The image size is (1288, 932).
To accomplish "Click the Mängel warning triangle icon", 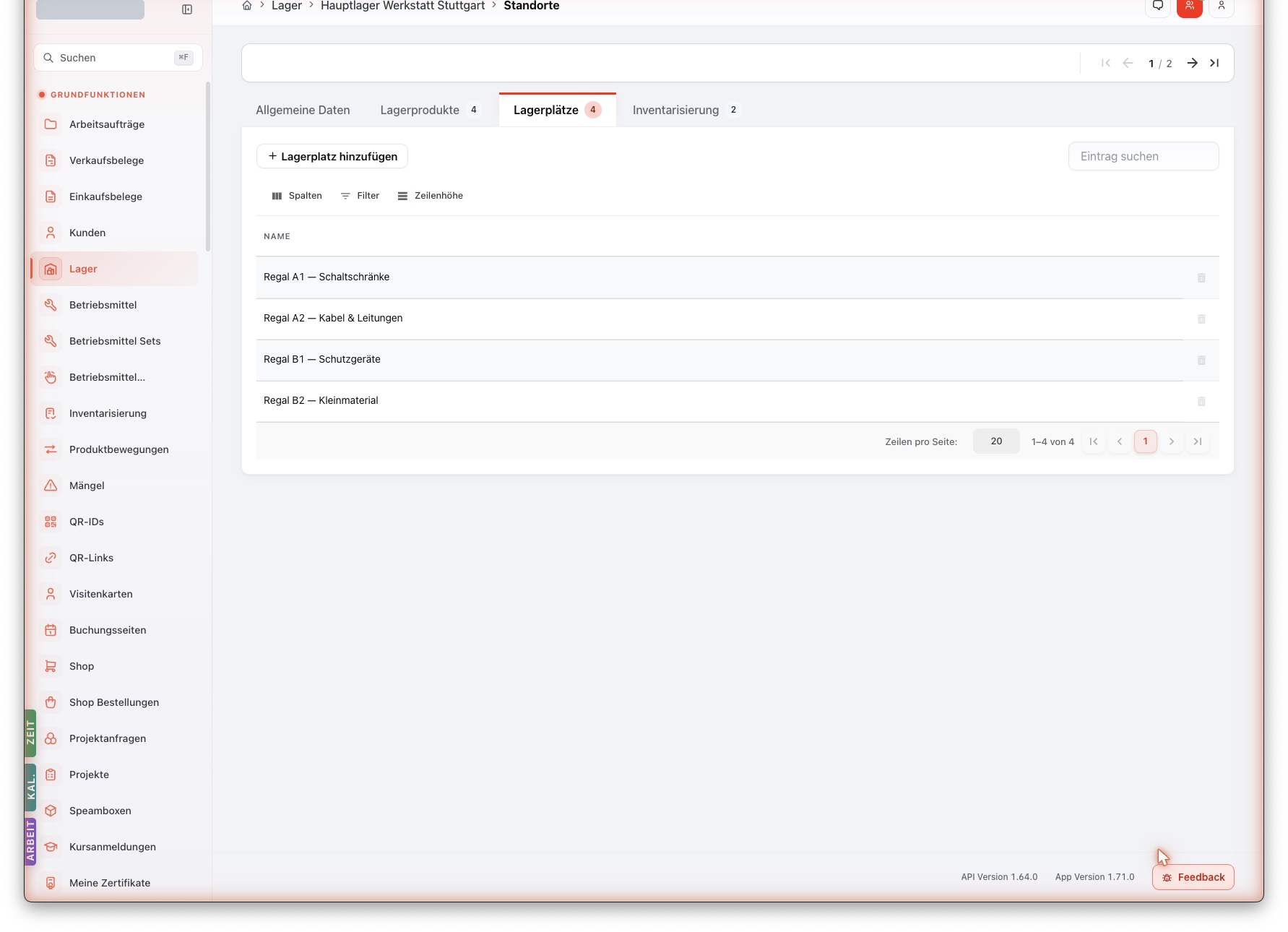I will pos(51,486).
